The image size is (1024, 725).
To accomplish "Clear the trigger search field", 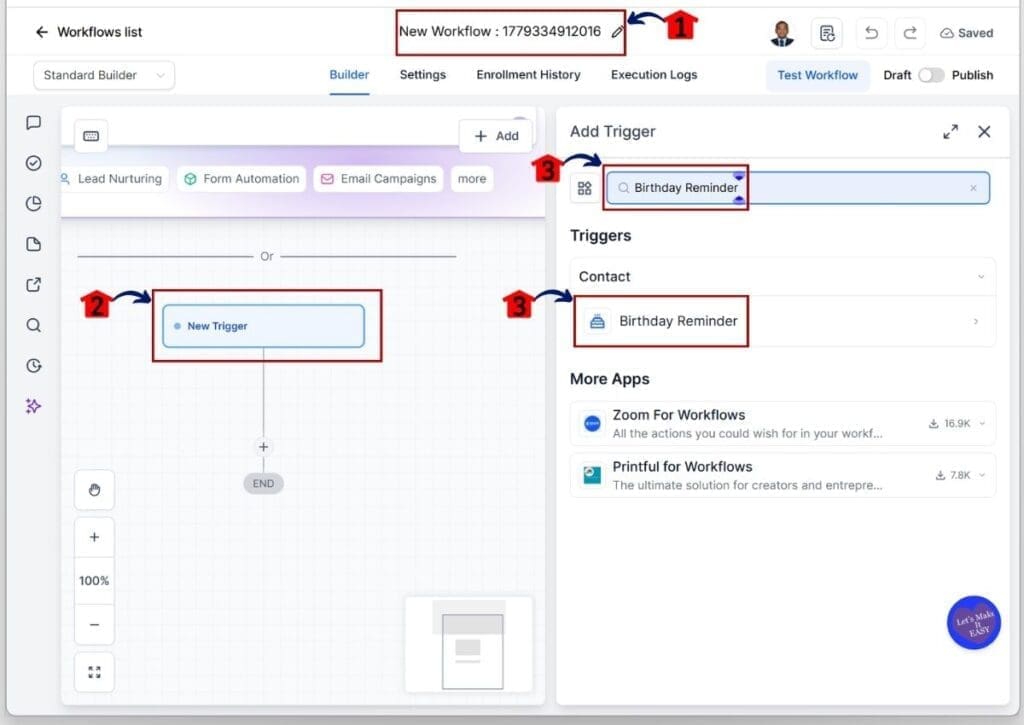I will click(973, 188).
